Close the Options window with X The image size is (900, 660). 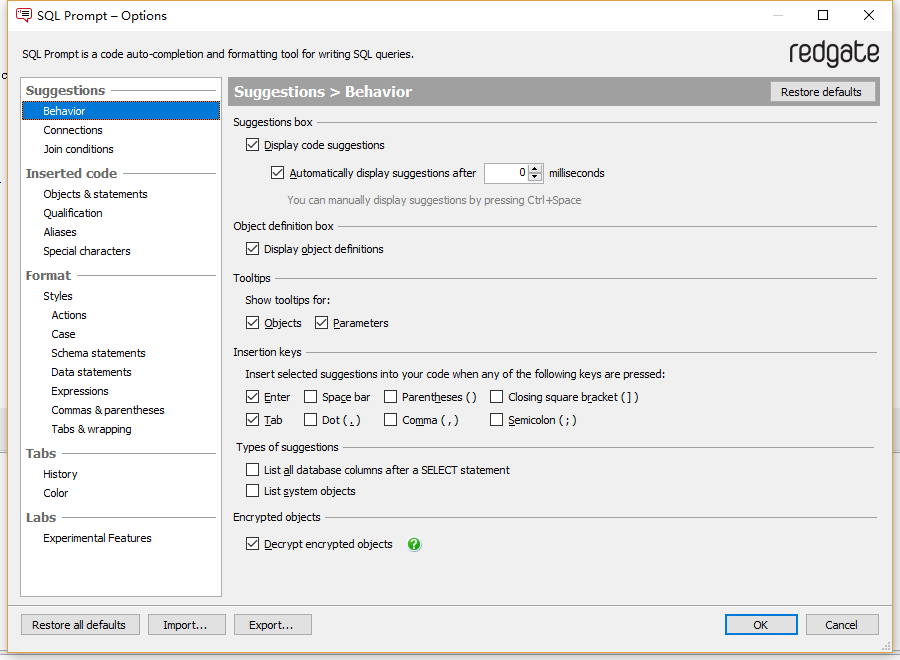click(x=868, y=15)
